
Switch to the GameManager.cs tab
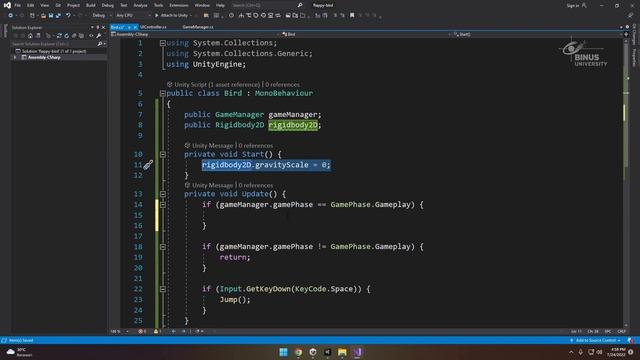(198, 27)
